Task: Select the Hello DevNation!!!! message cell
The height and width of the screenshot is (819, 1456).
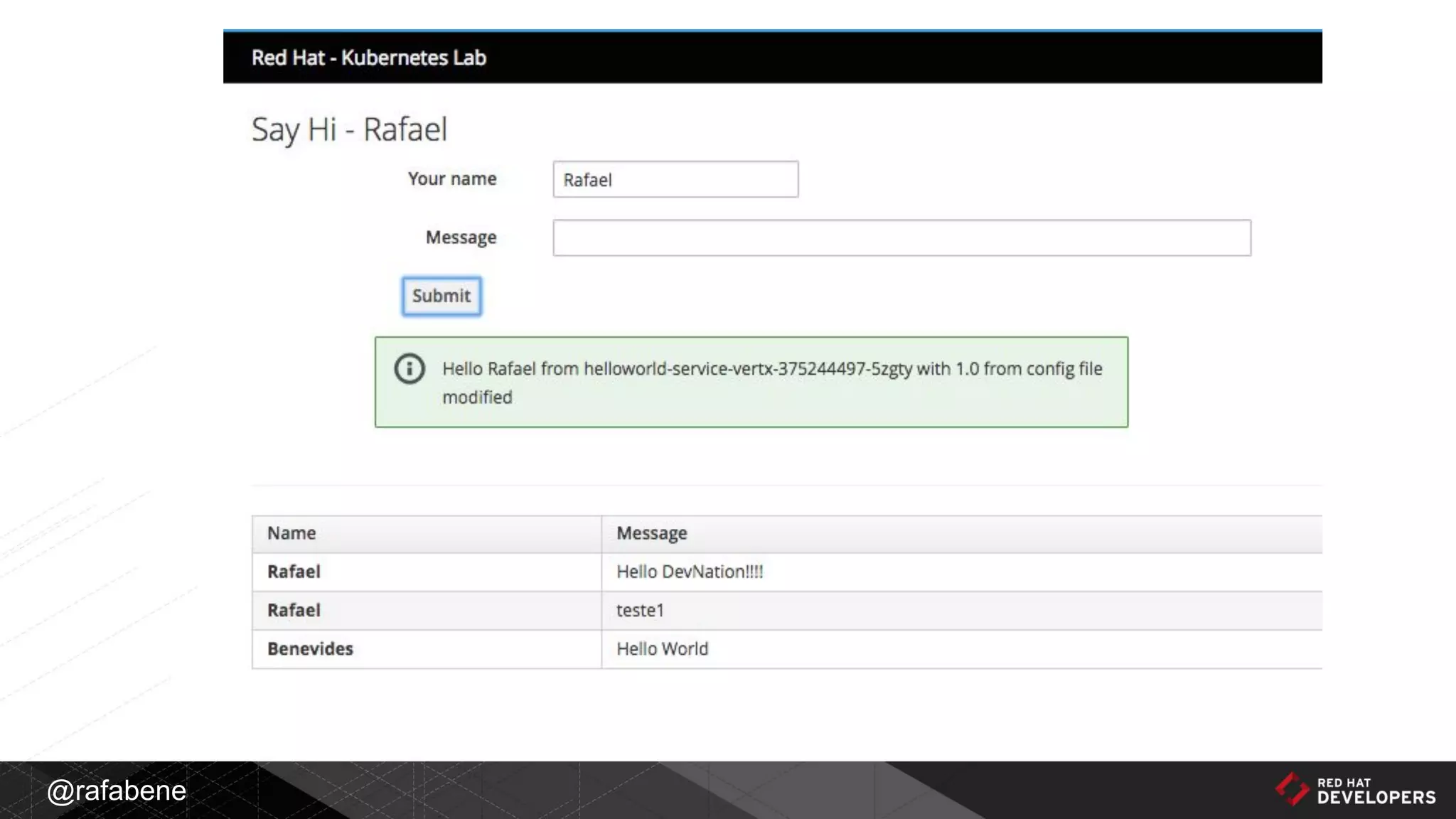Action: click(689, 572)
